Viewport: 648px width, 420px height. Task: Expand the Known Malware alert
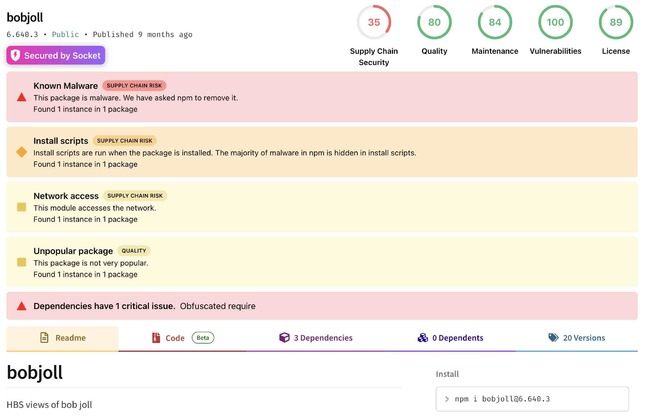coord(322,97)
